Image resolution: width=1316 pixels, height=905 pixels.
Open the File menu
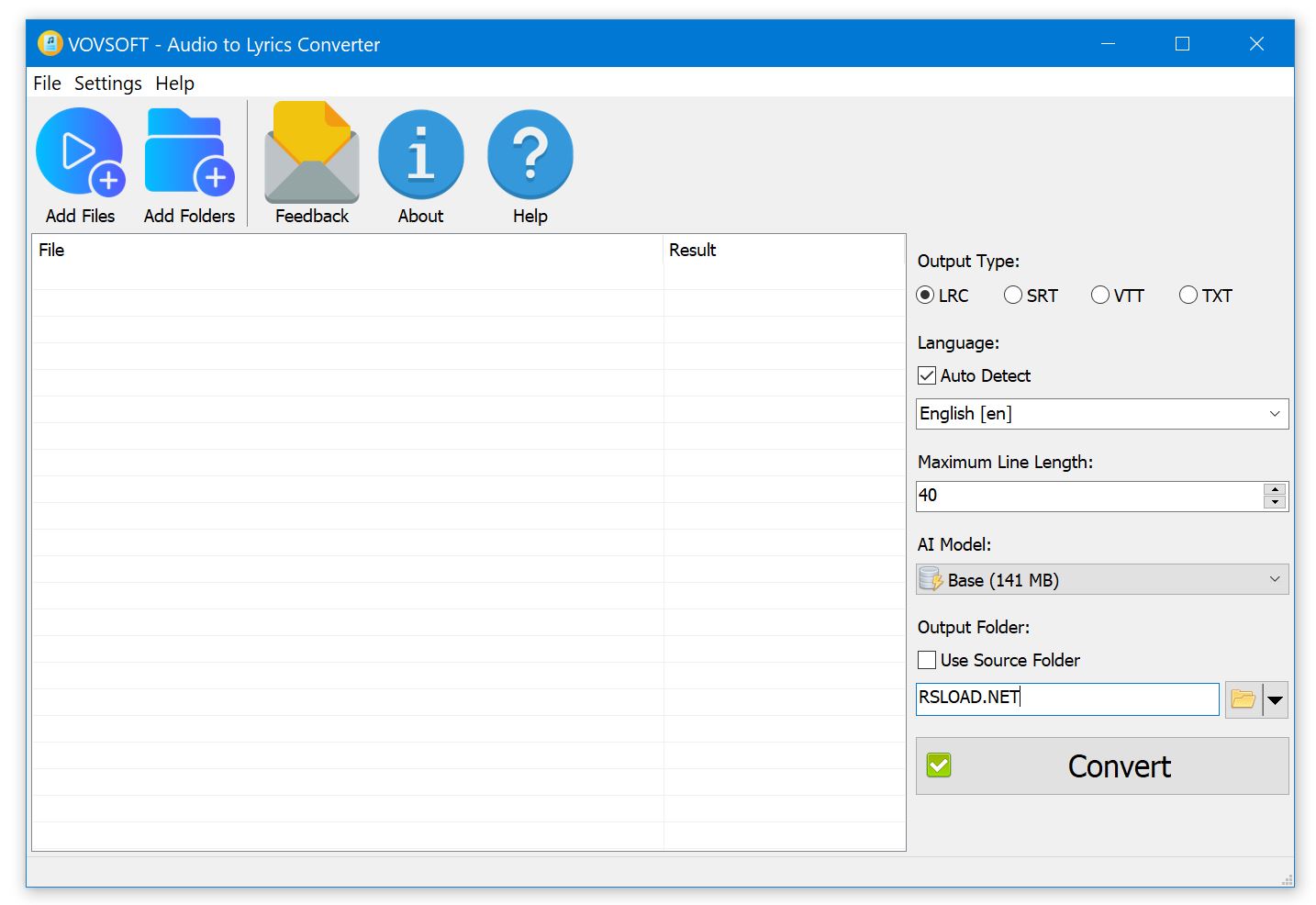click(x=47, y=84)
